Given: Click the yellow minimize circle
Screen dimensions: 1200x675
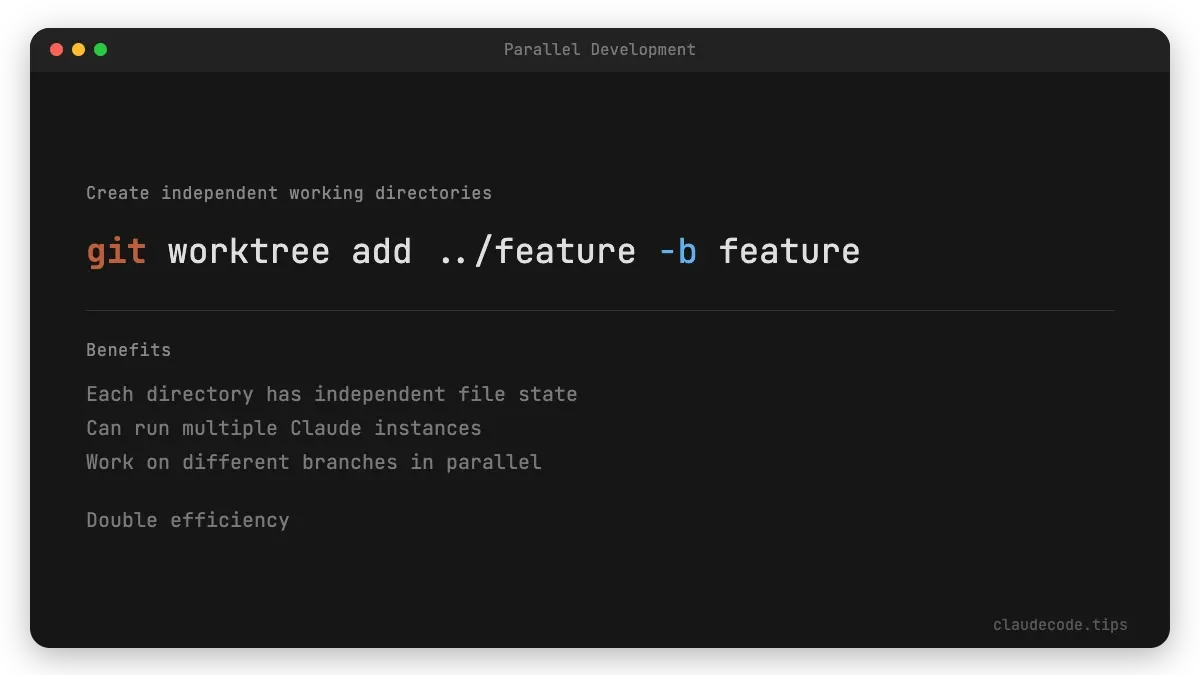Looking at the screenshot, I should (79, 48).
